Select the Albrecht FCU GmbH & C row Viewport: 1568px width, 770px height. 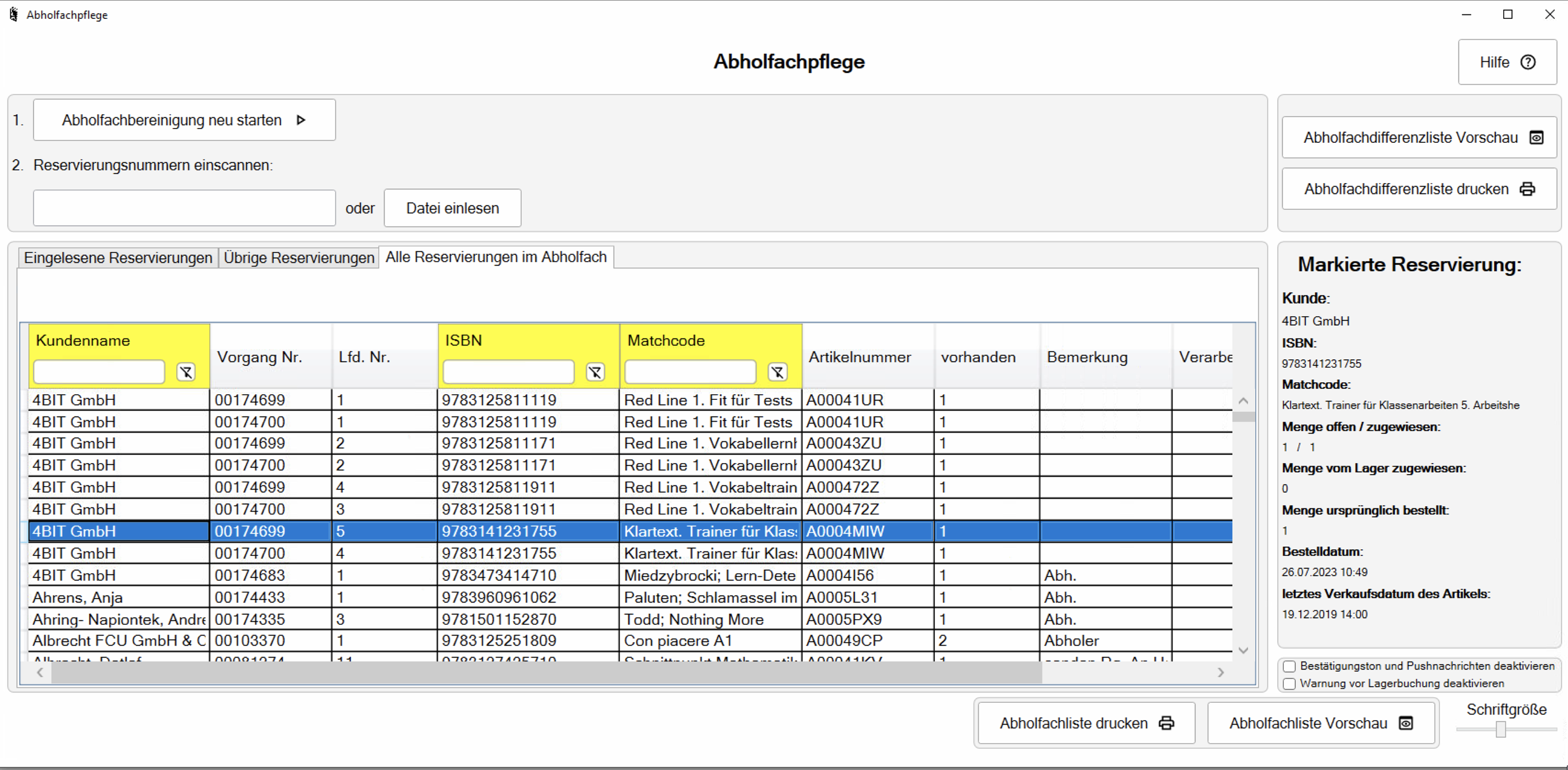(631, 640)
